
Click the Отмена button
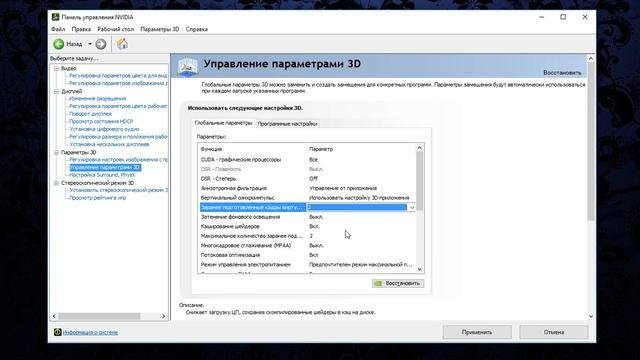554,332
